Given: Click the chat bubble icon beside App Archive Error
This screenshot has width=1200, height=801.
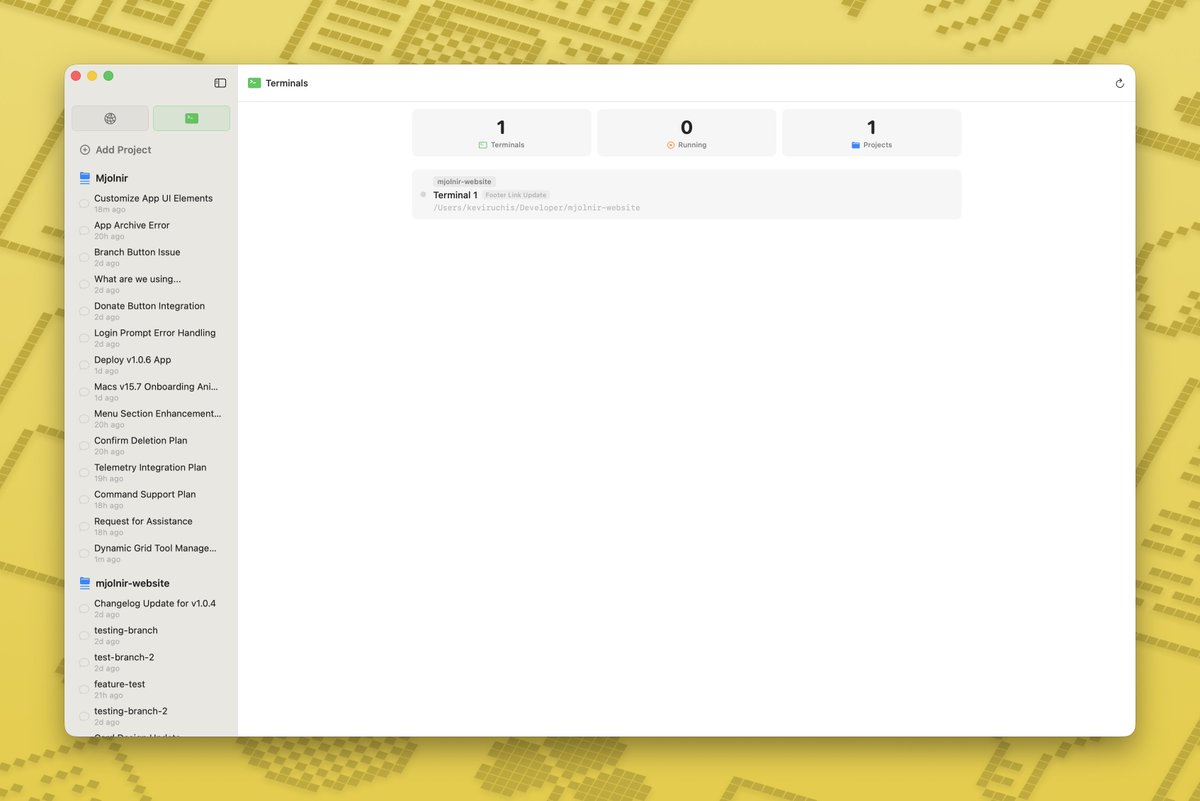Looking at the screenshot, I should pyautogui.click(x=84, y=231).
